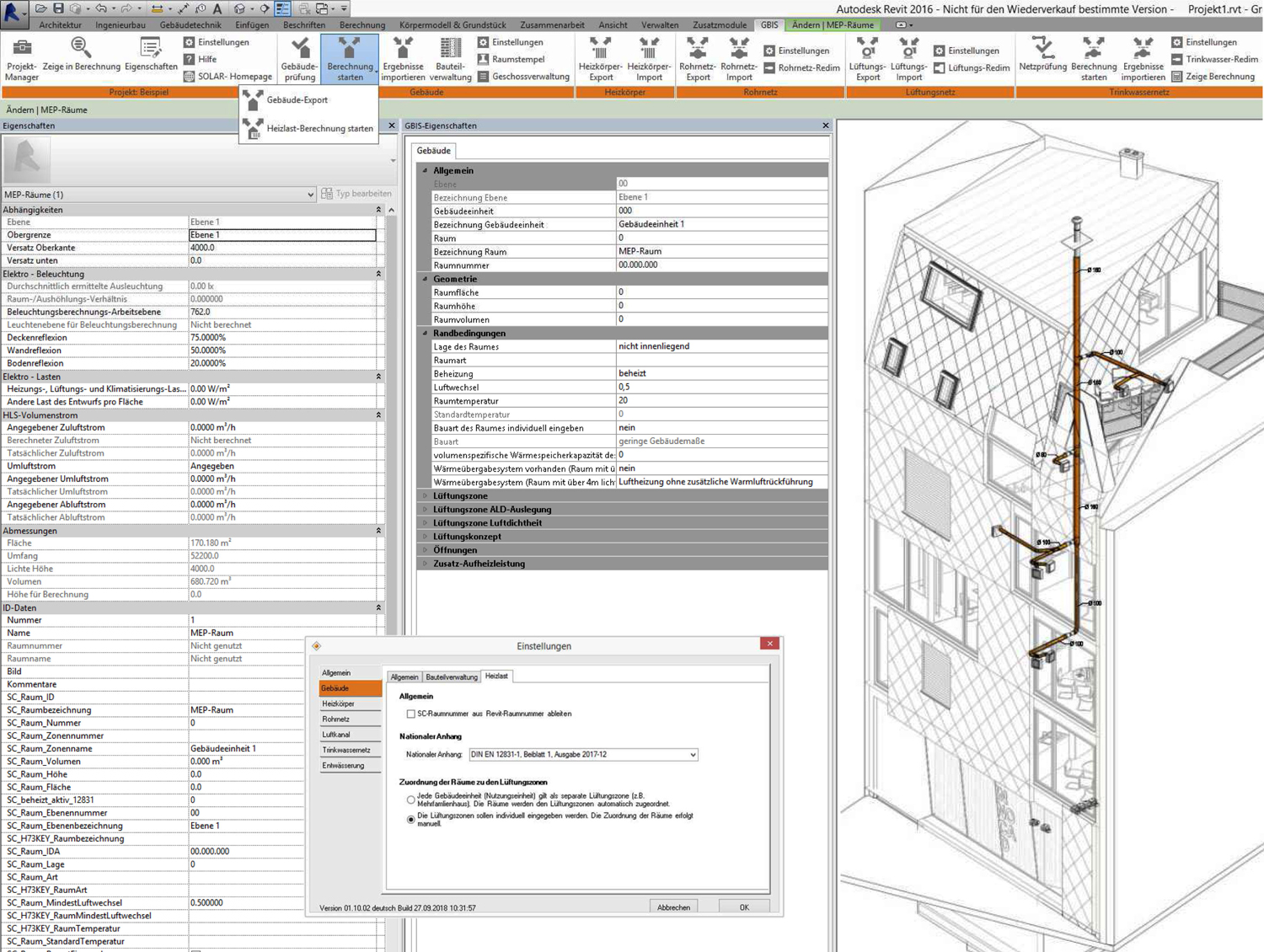Open Raumstempel tool
Screen dimensions: 1264x952
pyautogui.click(x=511, y=59)
